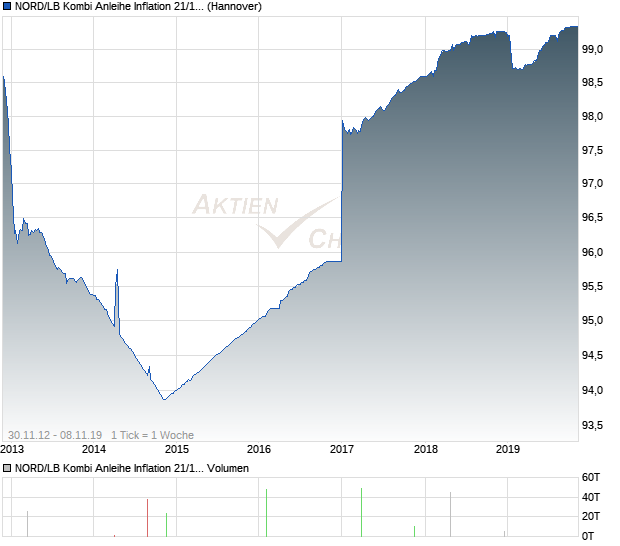The image size is (620, 546).
Task: Click the 2018 x-axis label
Action: point(426,450)
